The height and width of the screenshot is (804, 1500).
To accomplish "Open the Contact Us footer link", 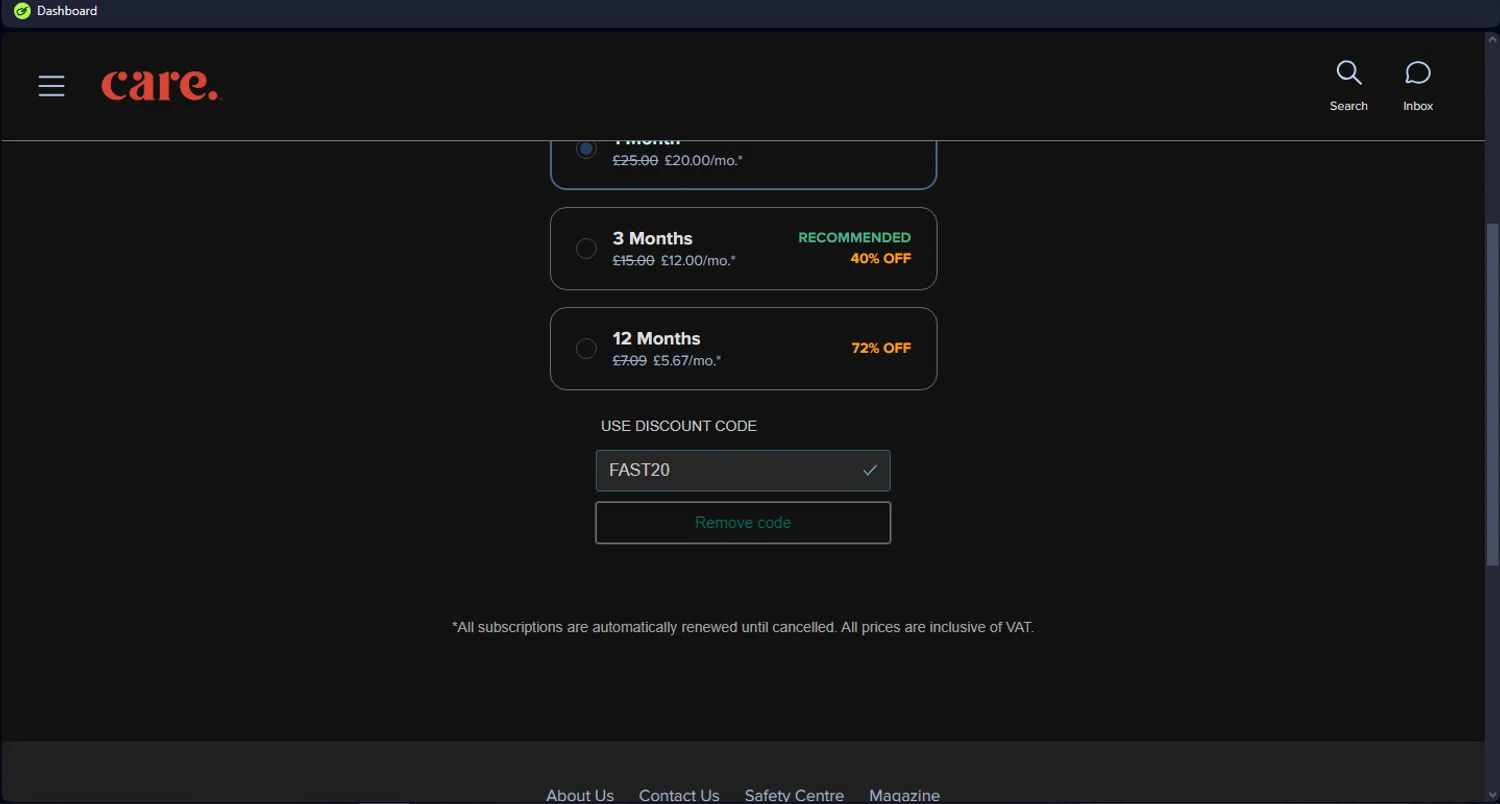I will 679,796.
